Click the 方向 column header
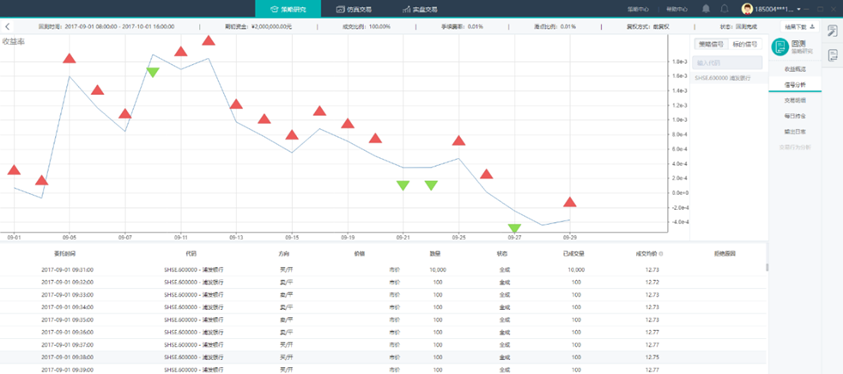Image resolution: width=843 pixels, height=374 pixels. [x=283, y=253]
